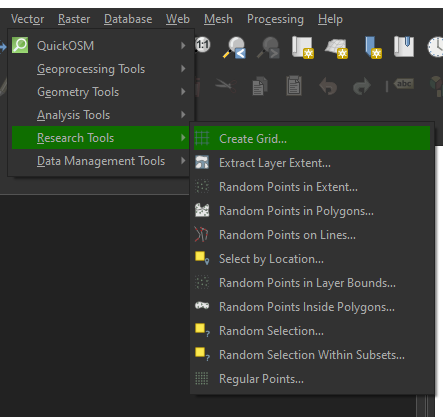The image size is (443, 417).
Task: Click the New Map View icon
Action: [303, 47]
